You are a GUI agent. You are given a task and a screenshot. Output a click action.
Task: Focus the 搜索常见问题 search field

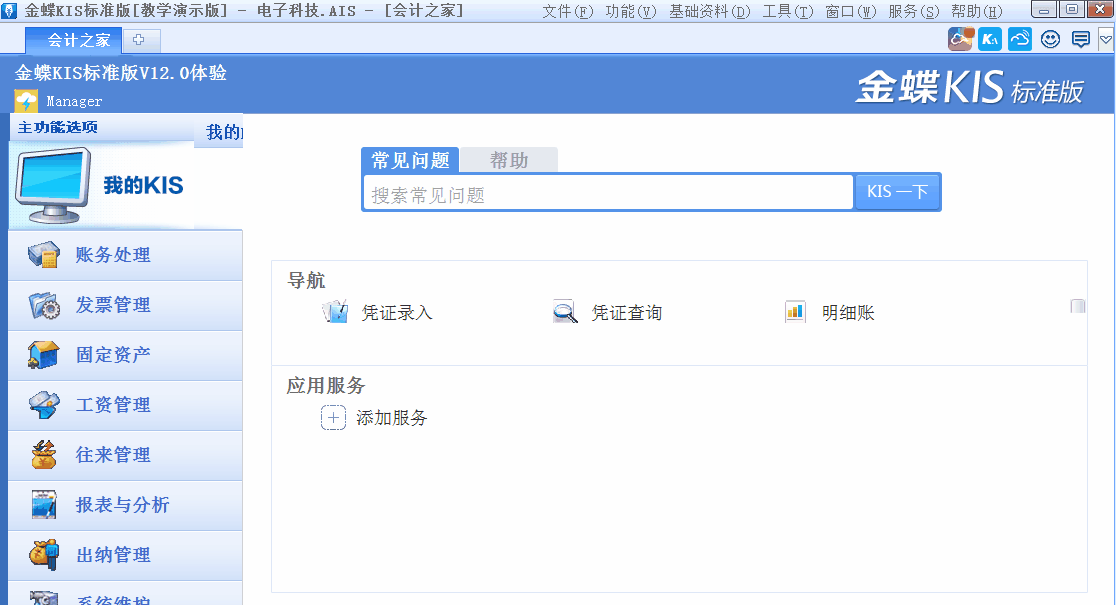coord(609,193)
